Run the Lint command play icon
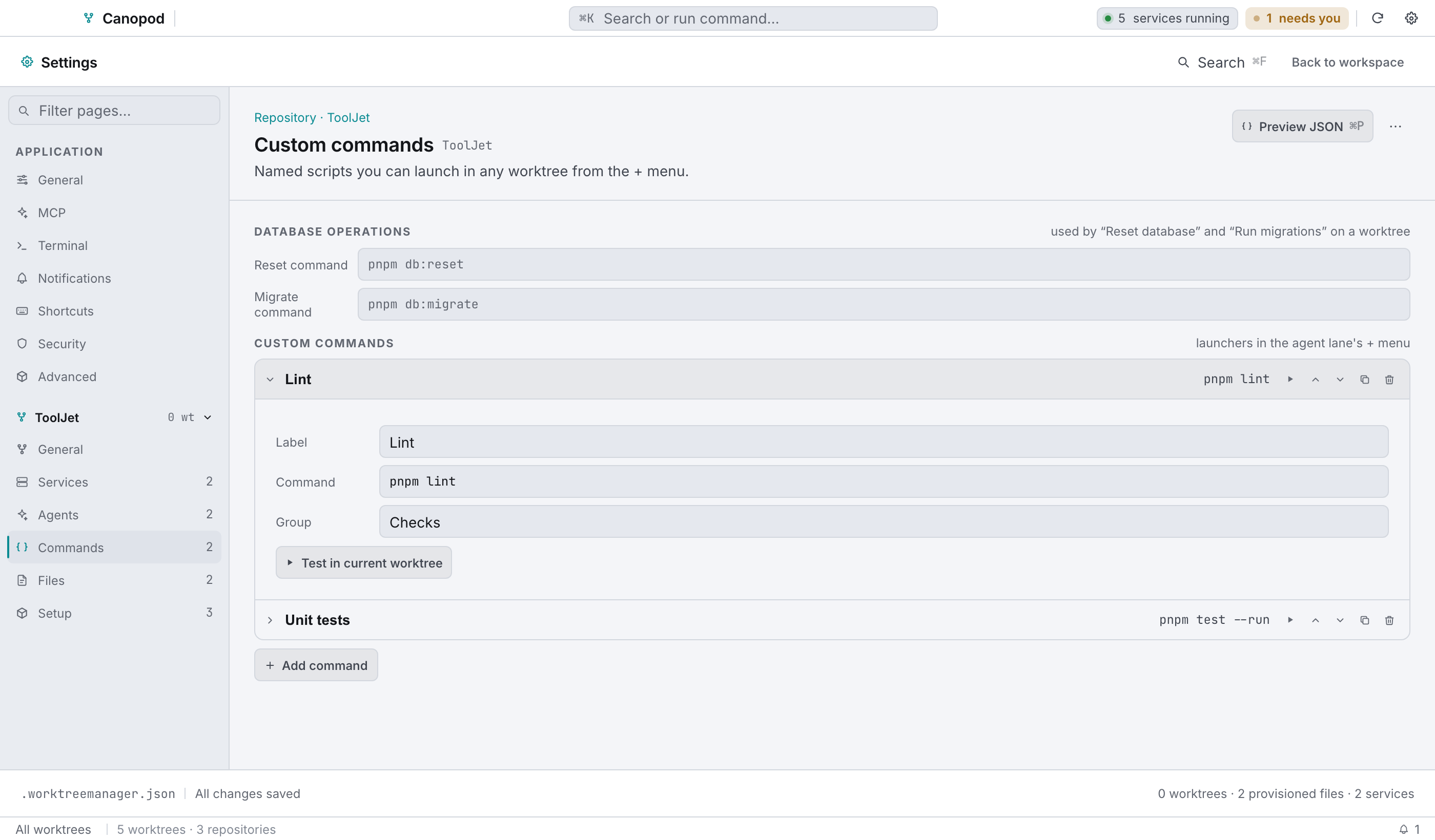The width and height of the screenshot is (1435, 840). click(x=1290, y=379)
